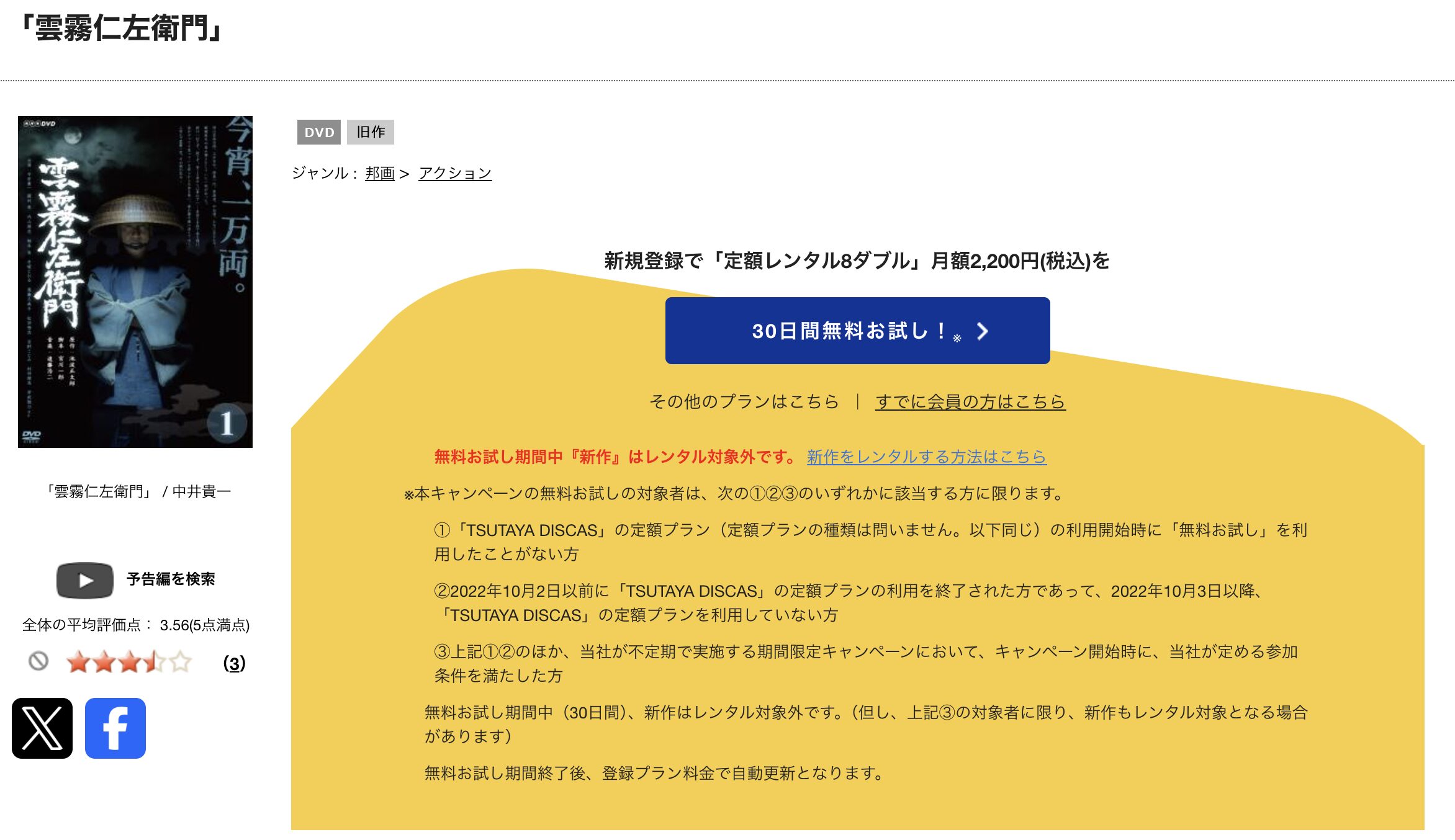
Task: Click condition ② mentioning 2022年10月2日以前
Action: click(849, 602)
